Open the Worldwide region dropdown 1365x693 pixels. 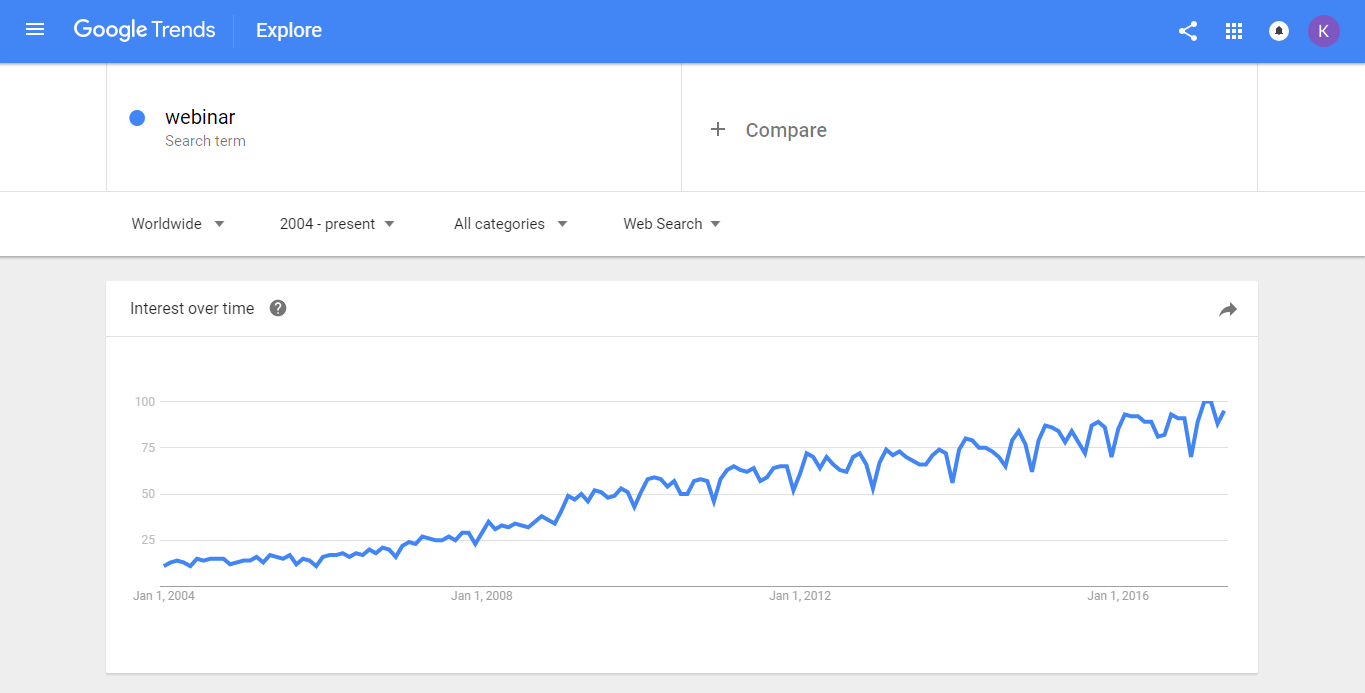[178, 224]
